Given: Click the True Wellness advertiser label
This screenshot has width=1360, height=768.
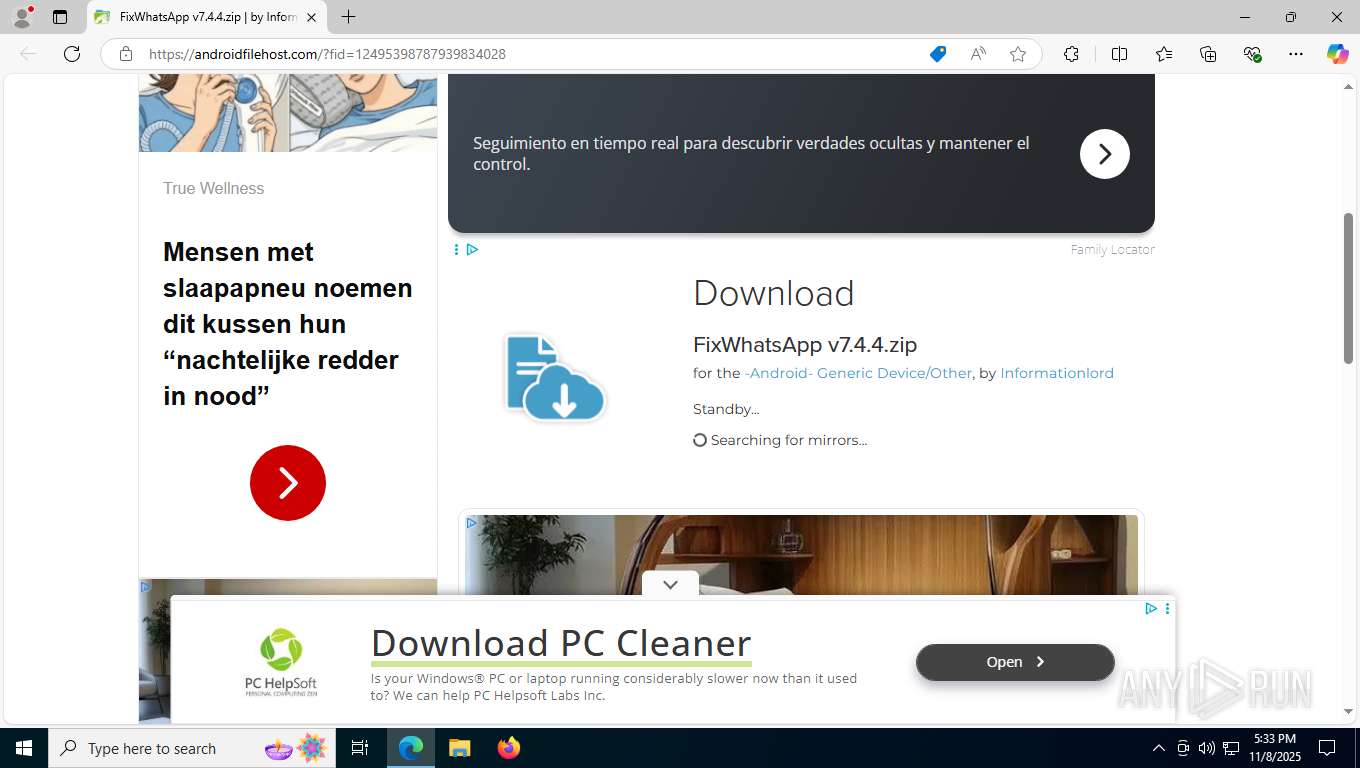Looking at the screenshot, I should click(214, 188).
